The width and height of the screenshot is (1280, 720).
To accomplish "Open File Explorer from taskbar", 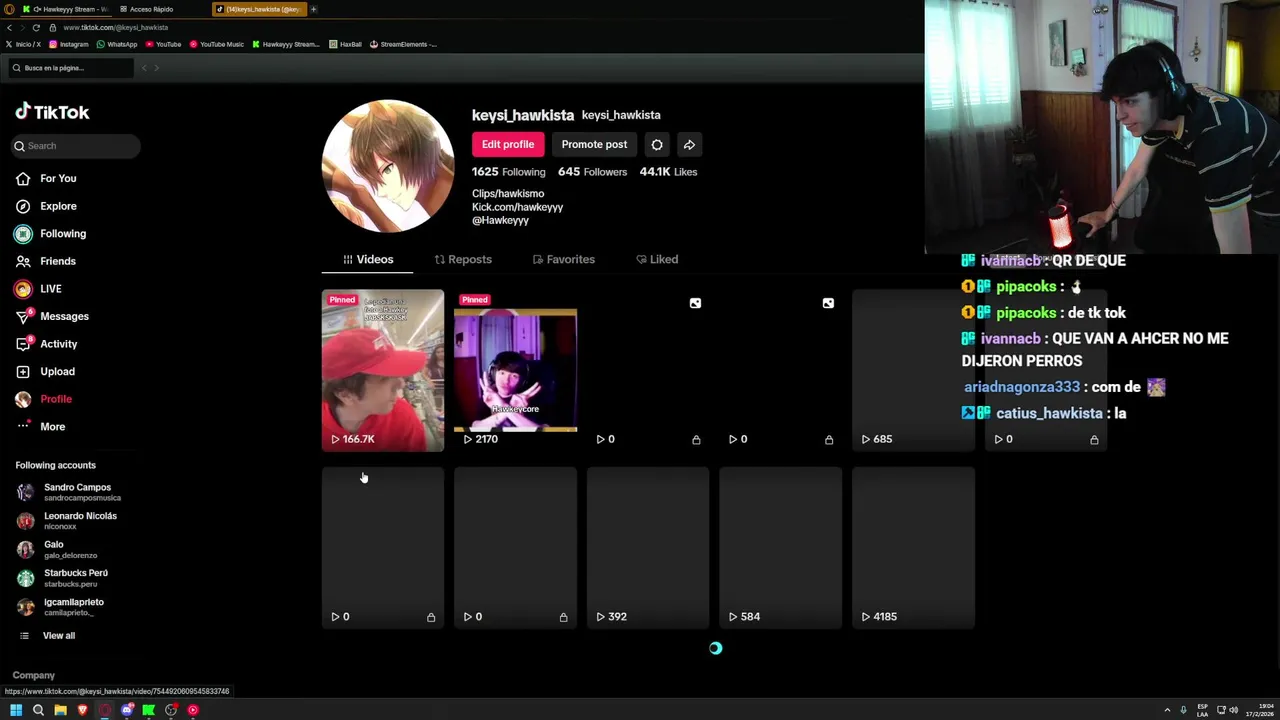I will tap(60, 710).
